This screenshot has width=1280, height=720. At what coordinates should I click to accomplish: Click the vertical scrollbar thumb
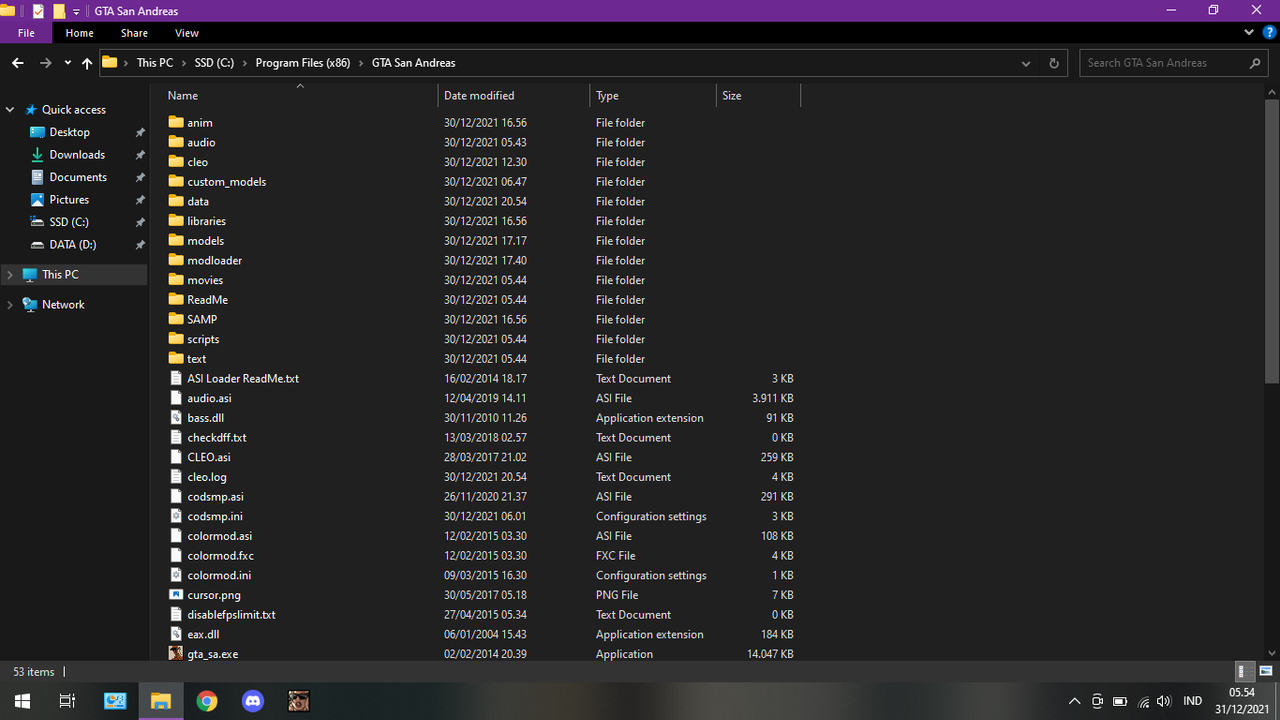coord(1272,240)
